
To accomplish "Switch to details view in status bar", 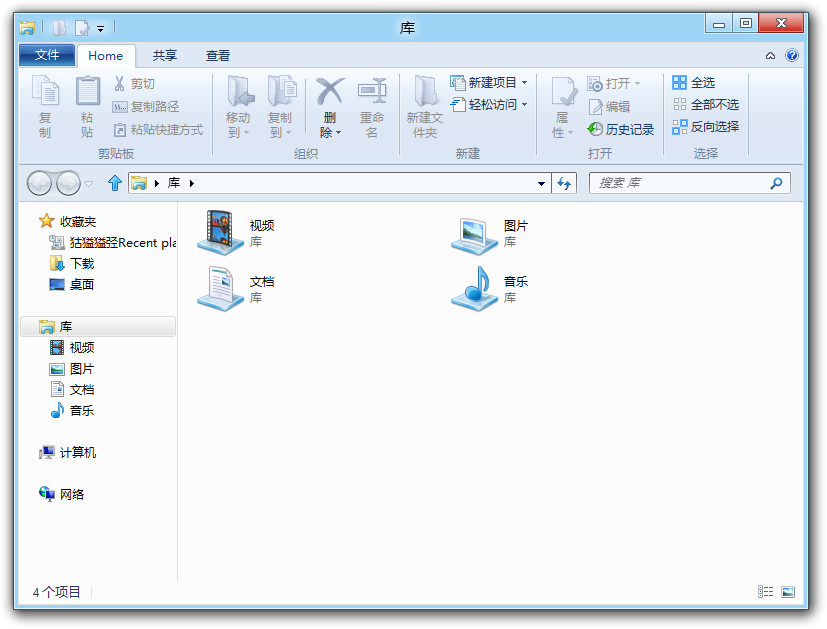I will pyautogui.click(x=765, y=592).
